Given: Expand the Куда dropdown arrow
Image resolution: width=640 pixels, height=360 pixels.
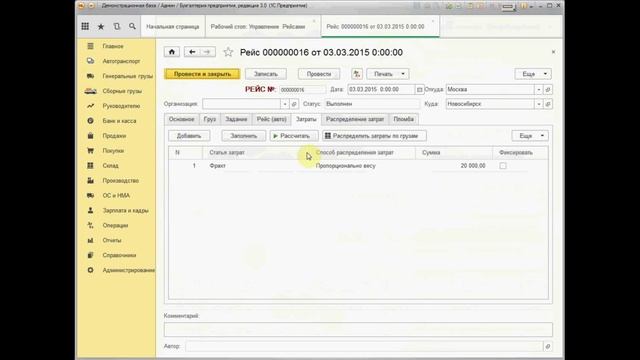Looking at the screenshot, I should tap(538, 104).
